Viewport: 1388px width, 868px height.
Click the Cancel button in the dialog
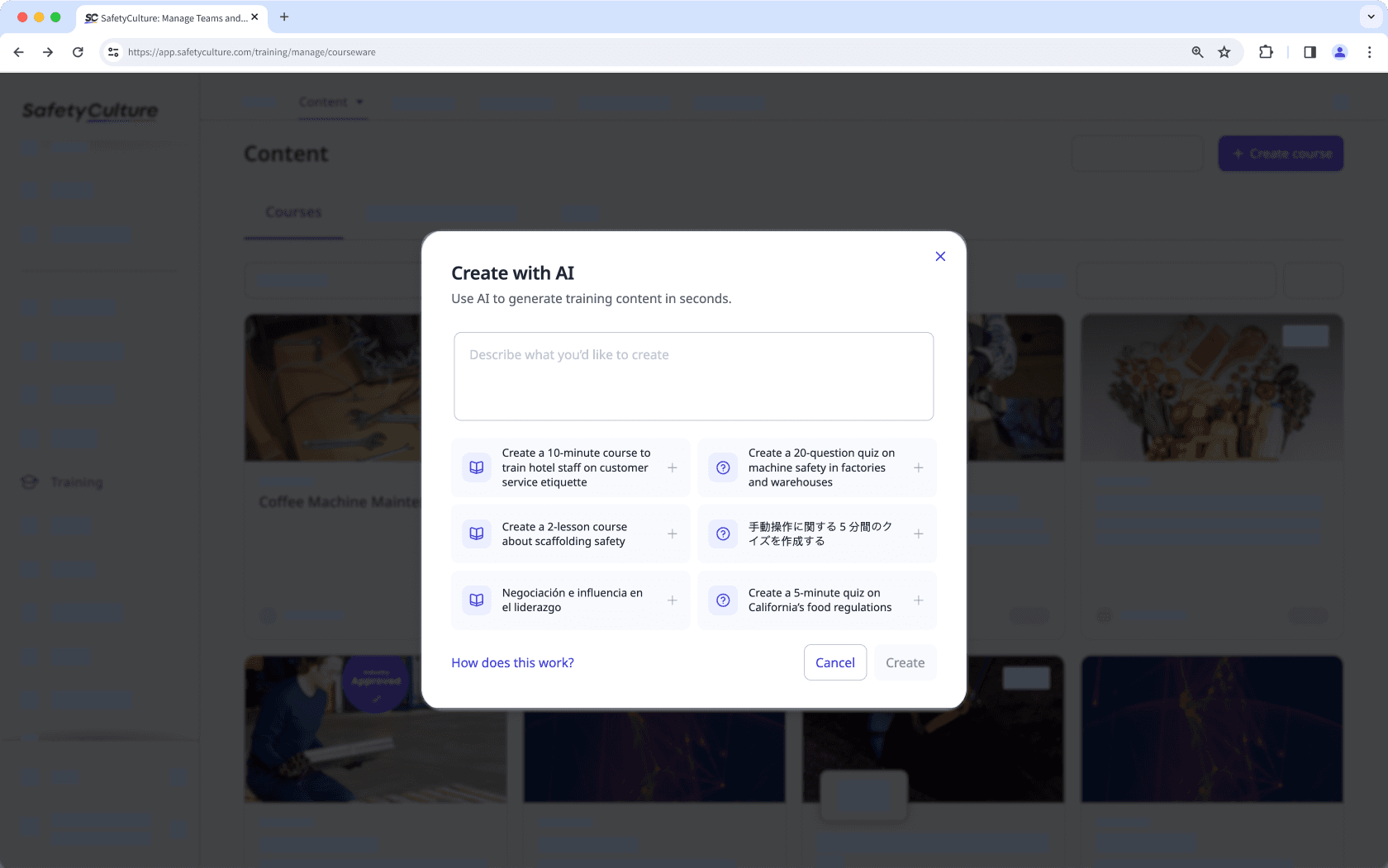834,662
